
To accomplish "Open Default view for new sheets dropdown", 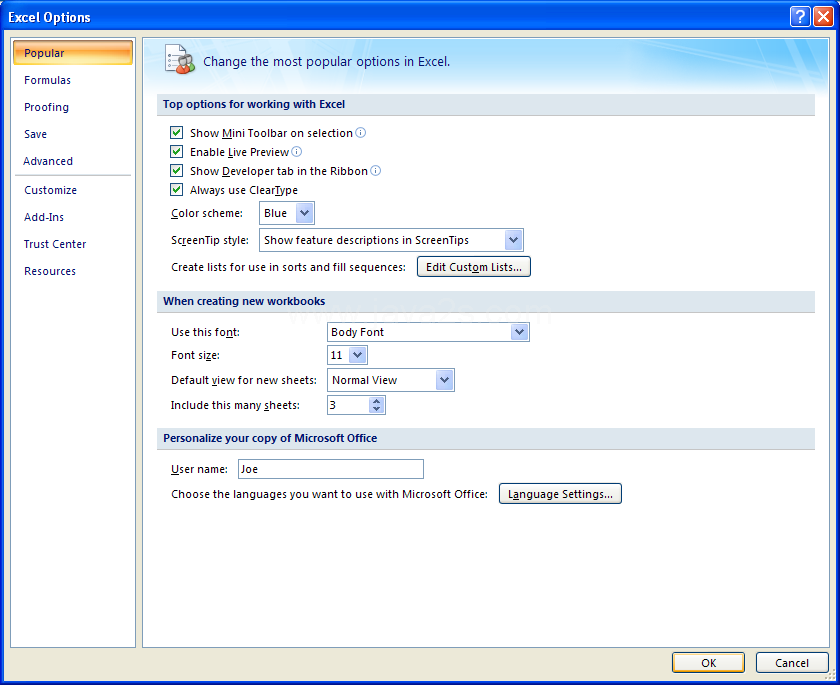I will coord(444,380).
